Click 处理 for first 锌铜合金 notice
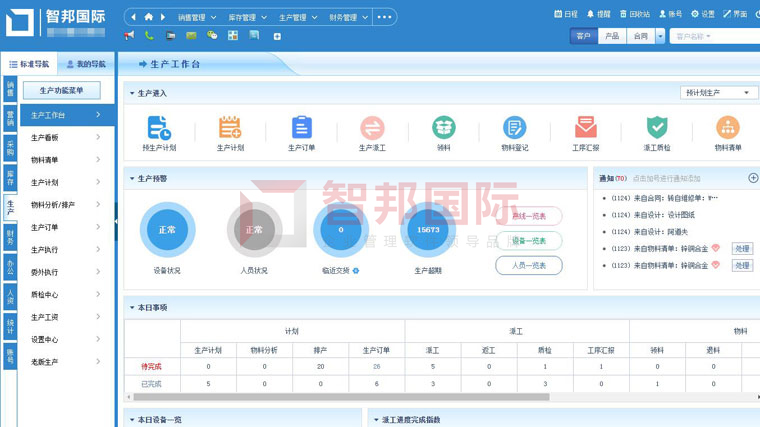 click(x=742, y=249)
